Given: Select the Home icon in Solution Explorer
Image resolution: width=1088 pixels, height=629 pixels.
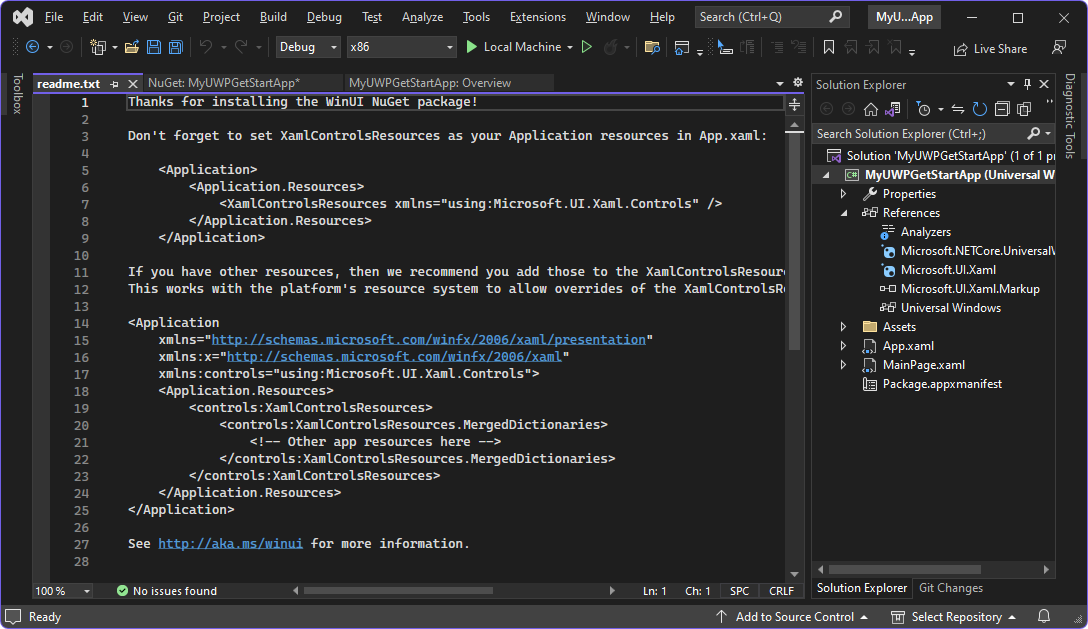Looking at the screenshot, I should (x=871, y=109).
